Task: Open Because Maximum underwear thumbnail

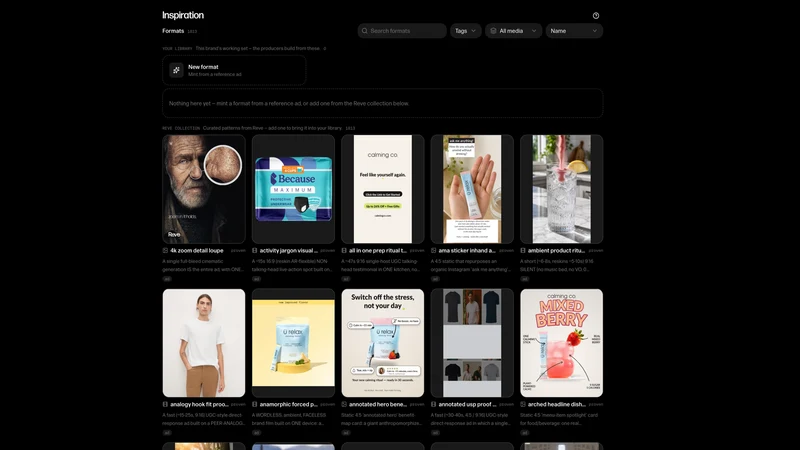Action: point(293,189)
